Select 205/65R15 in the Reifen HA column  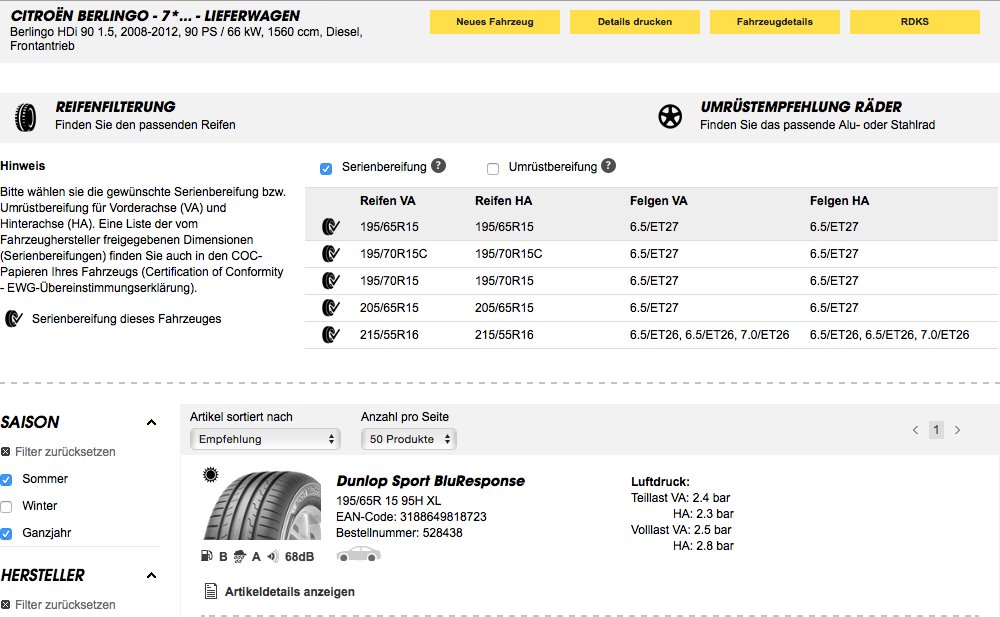[x=504, y=308]
